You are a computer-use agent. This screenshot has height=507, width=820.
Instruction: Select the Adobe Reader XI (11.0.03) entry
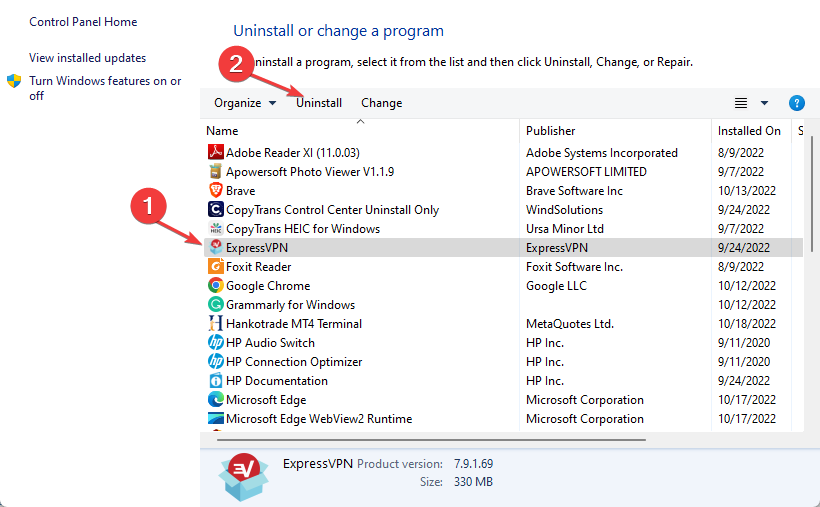(293, 153)
